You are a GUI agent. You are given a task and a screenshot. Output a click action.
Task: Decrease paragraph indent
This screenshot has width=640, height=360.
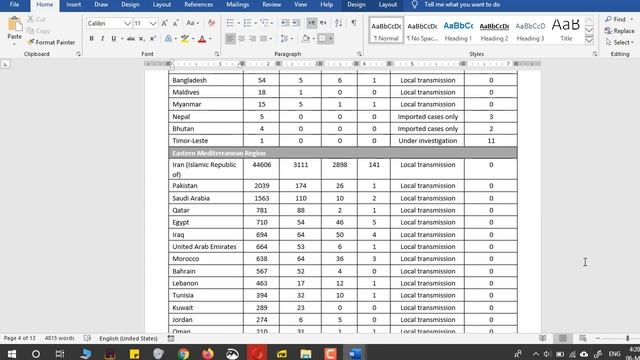pos(285,23)
